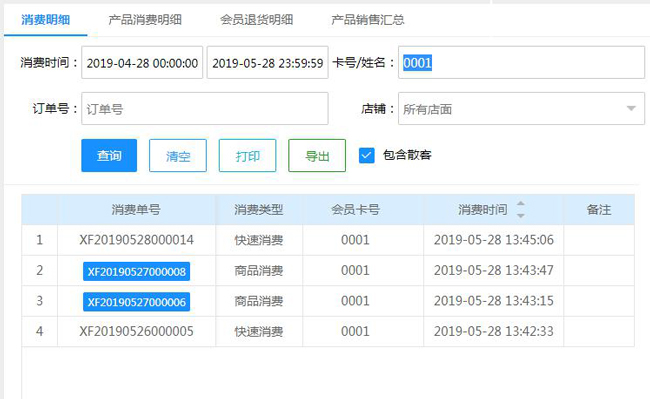The height and width of the screenshot is (399, 650).
Task: Click the 打印 button
Action: point(247,155)
